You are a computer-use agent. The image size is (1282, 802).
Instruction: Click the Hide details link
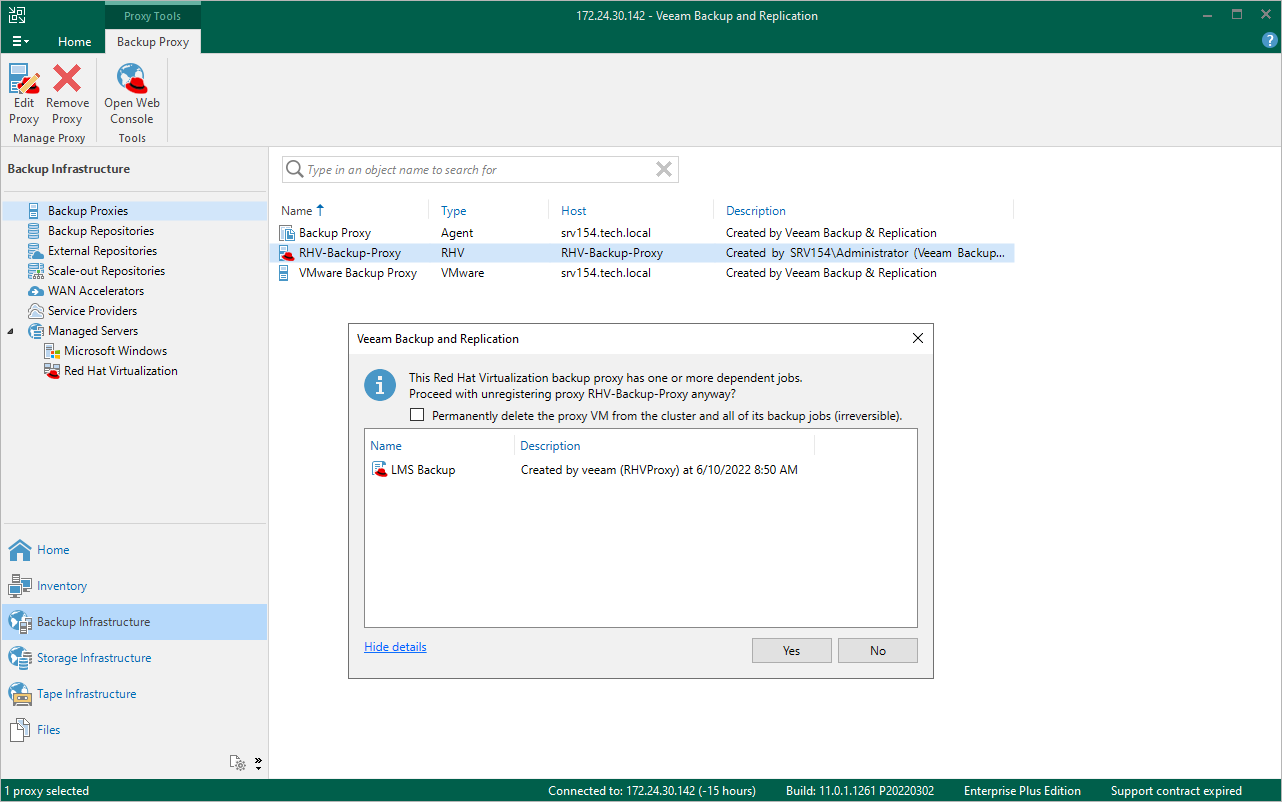pos(395,647)
